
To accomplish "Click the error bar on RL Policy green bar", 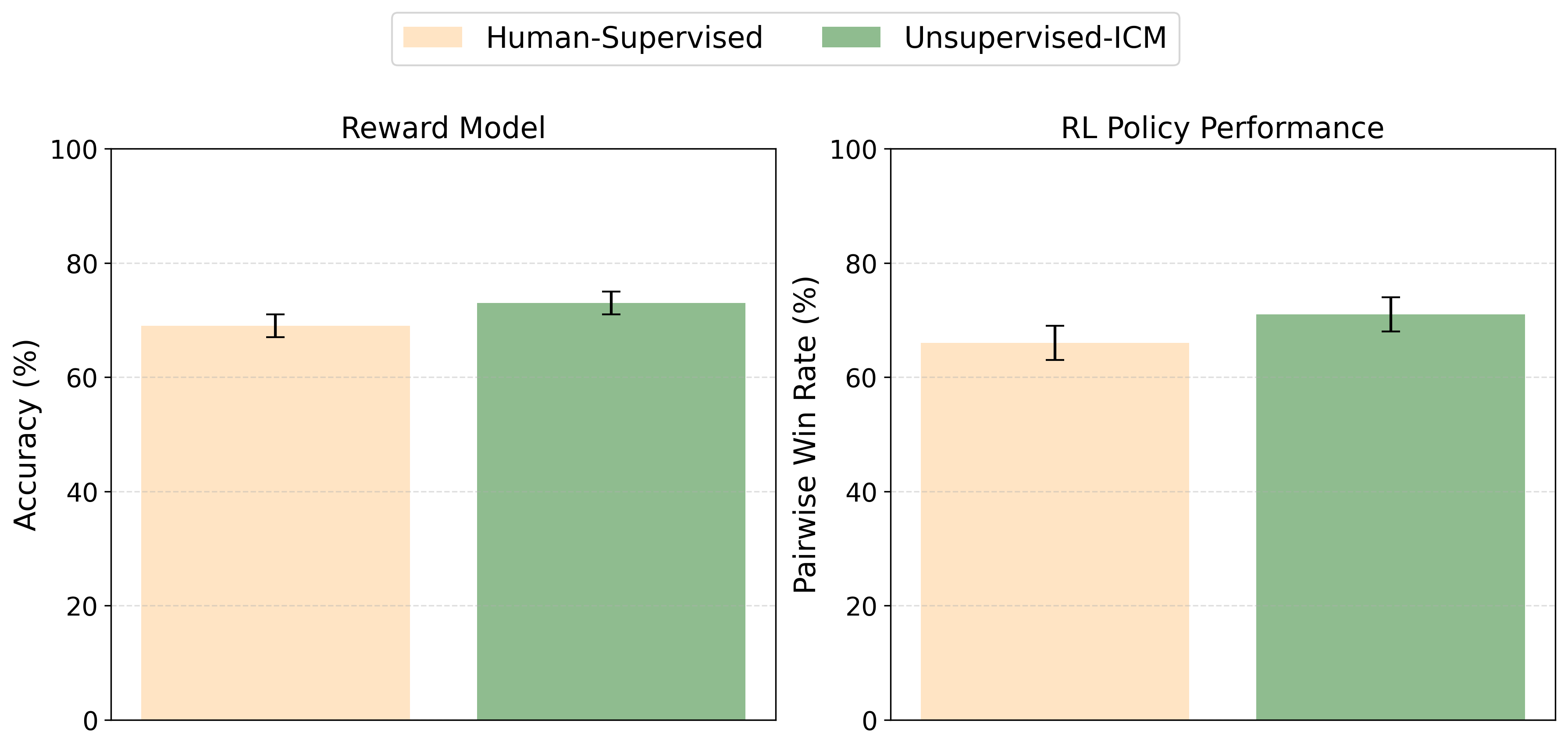I will click(x=1391, y=314).
